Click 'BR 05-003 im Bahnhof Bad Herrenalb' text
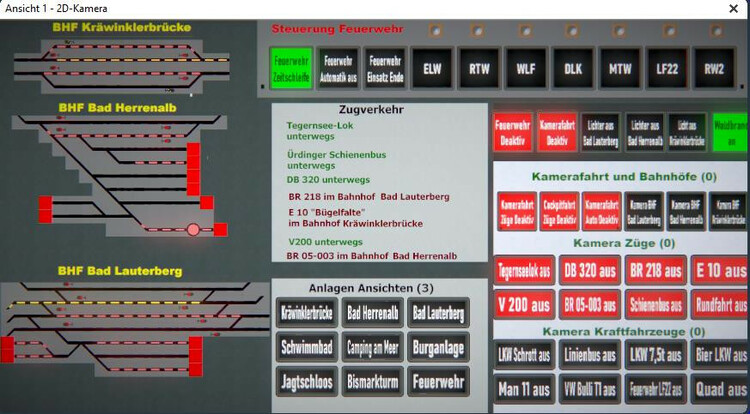750x414 pixels. click(372, 256)
